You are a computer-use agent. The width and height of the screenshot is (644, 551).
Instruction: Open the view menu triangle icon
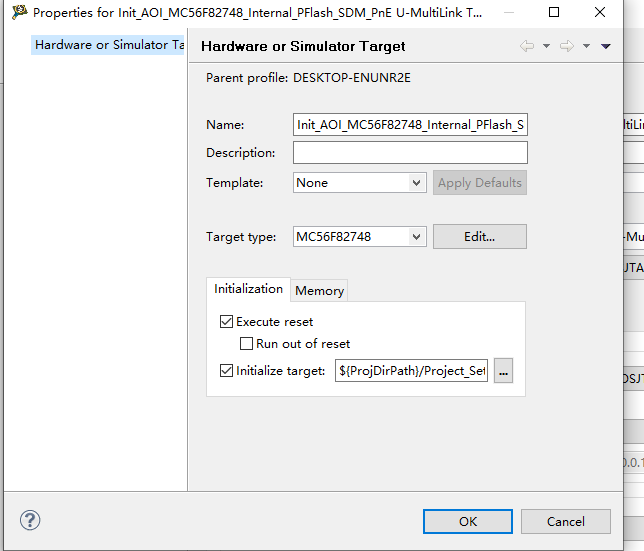click(606, 46)
